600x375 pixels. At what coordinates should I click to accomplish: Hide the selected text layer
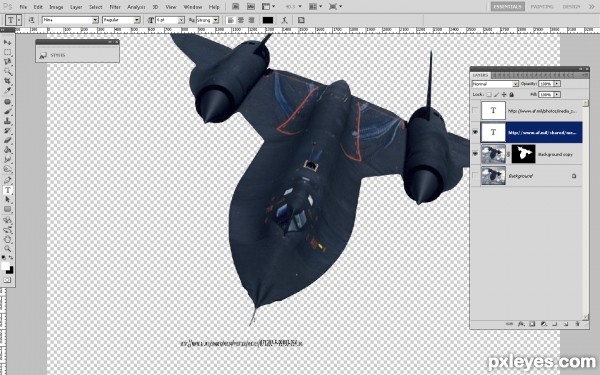(475, 132)
